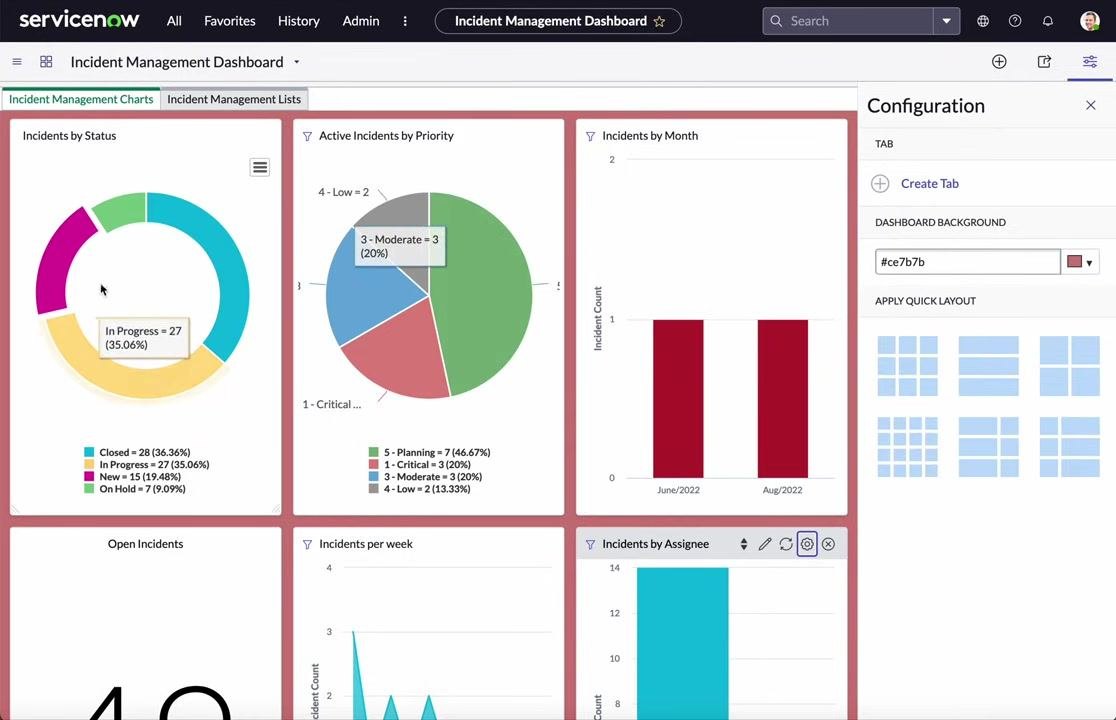Apply the four-column grid quick layout
1116x720 pixels.
pyautogui.click(x=907, y=447)
